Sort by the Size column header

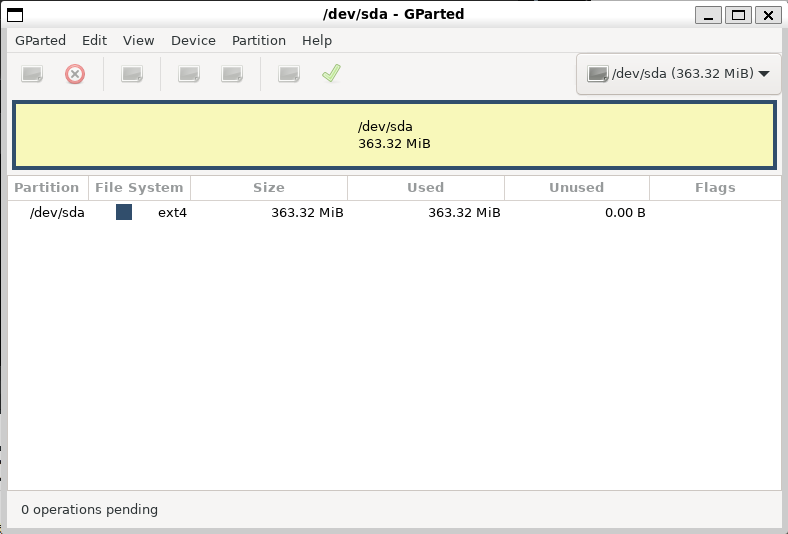point(269,188)
